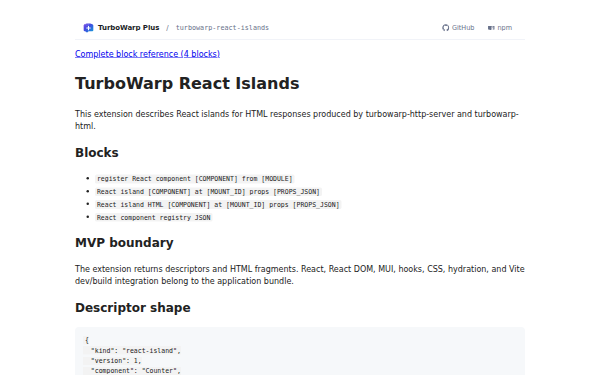This screenshot has width=600, height=375.
Task: Click the turbowarp-react-islands breadcrumb
Action: 222,28
